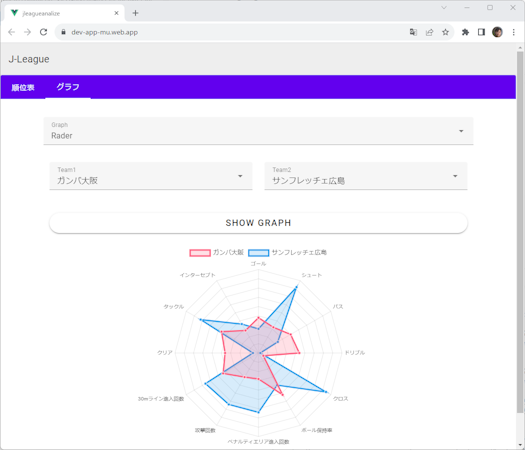Toggle the サンフレッチェ広島 legend dataset
The width and height of the screenshot is (525, 450).
(288, 252)
